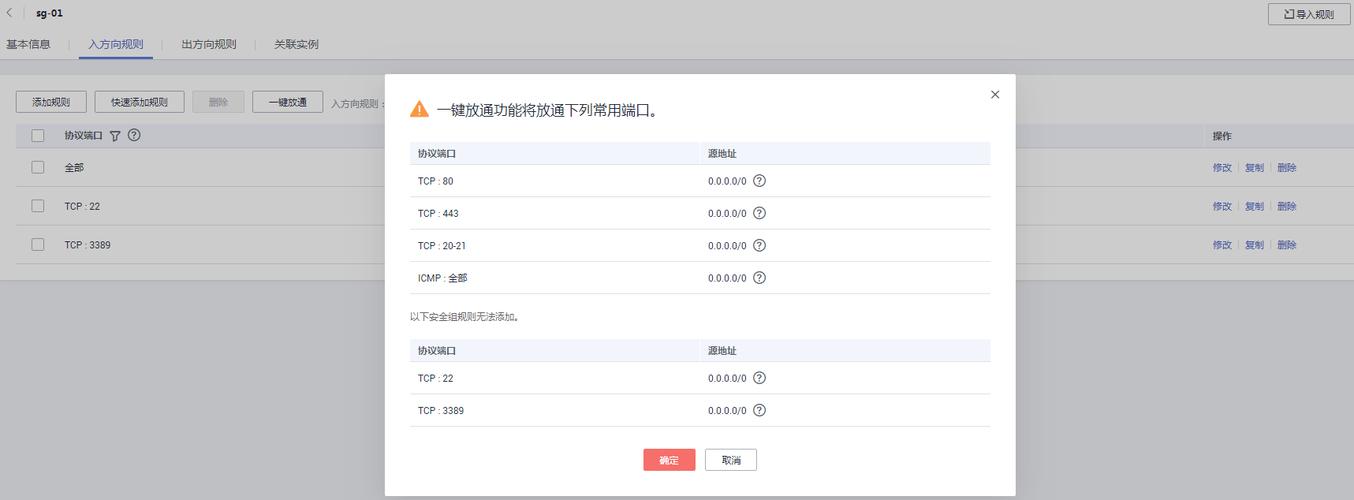Click the orange warning triangle icon
The image size is (1354, 500).
click(x=419, y=110)
